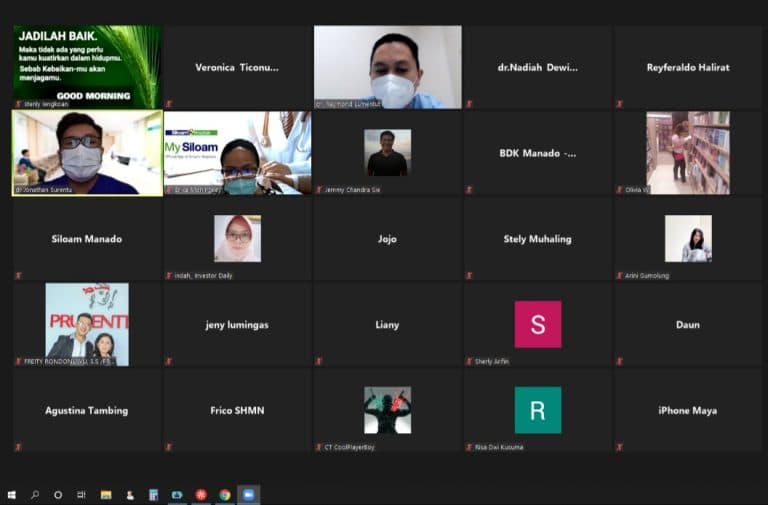The height and width of the screenshot is (505, 768).
Task: Click muted mic icon beside CT CoolPlayerBoy name
Action: pyautogui.click(x=319, y=447)
